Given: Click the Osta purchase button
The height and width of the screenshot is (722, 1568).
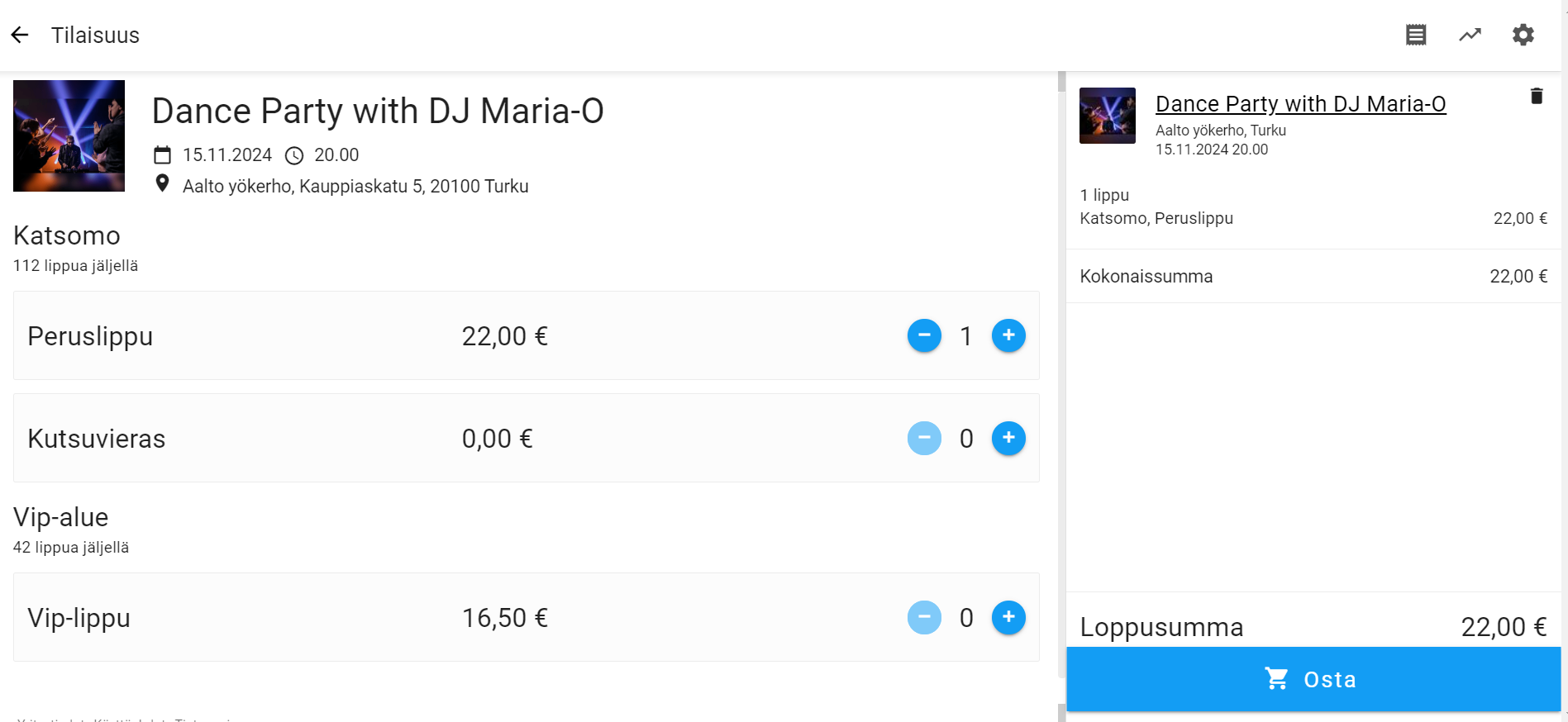Looking at the screenshot, I should pyautogui.click(x=1313, y=679).
